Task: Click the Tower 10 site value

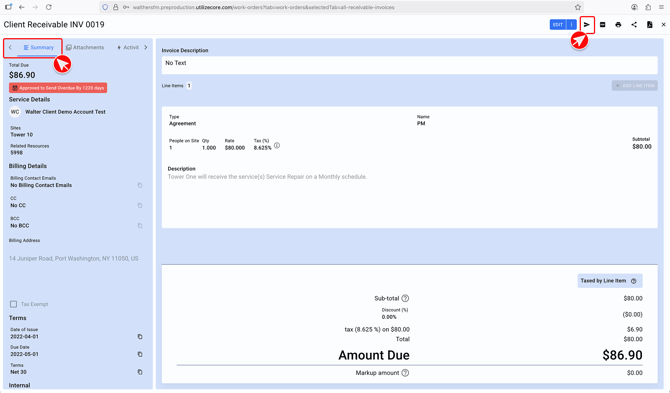Action: coord(22,135)
